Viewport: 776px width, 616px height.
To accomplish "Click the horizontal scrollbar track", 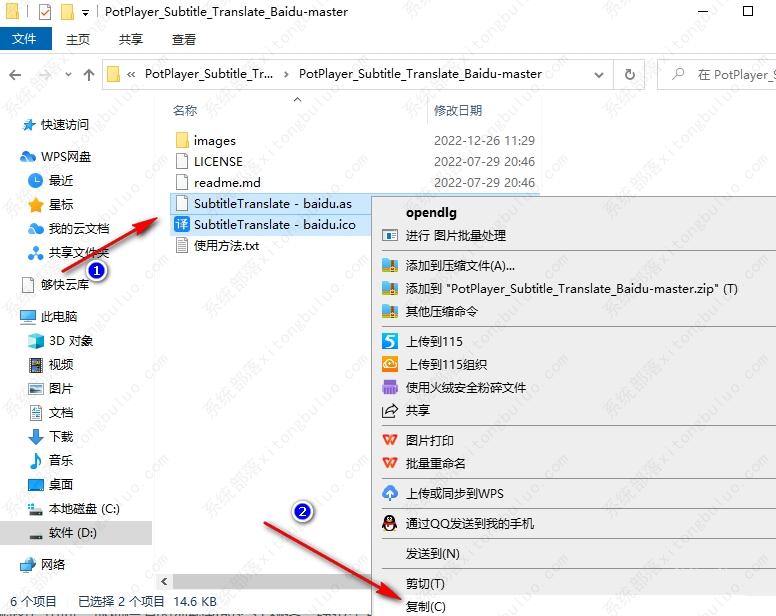I will pyautogui.click(x=272, y=581).
